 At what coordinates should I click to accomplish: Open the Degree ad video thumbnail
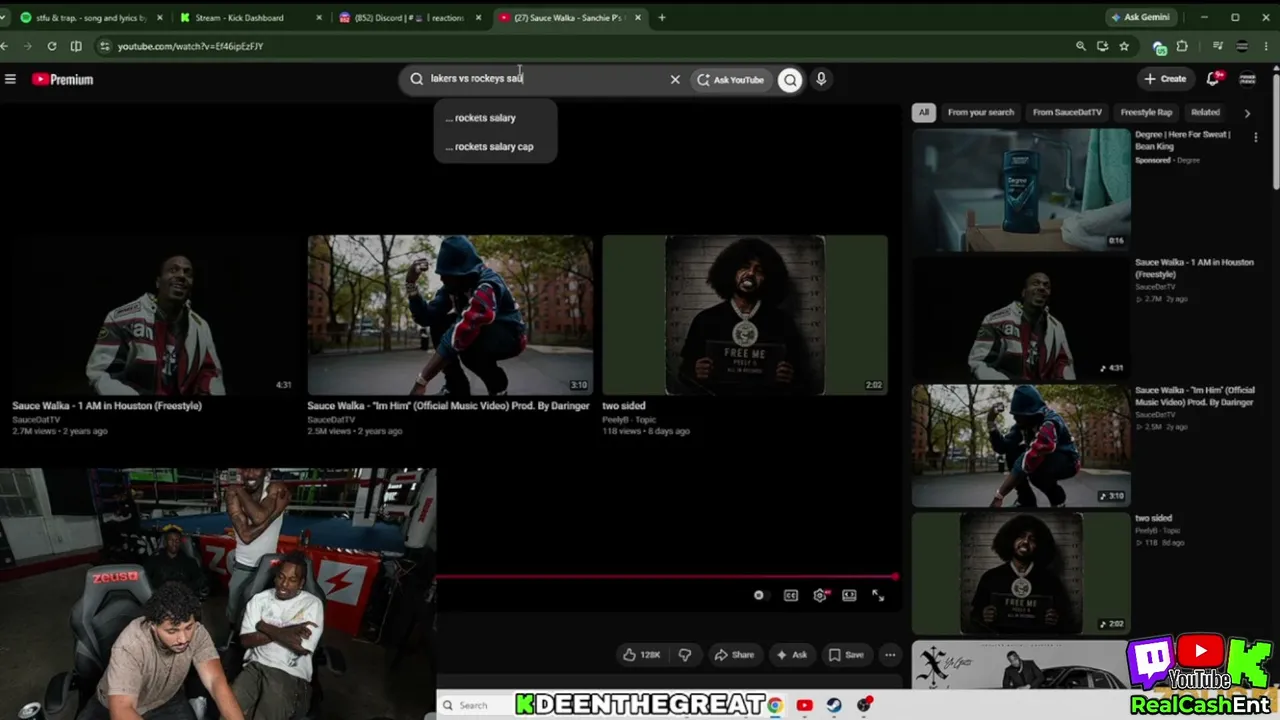click(x=1021, y=190)
